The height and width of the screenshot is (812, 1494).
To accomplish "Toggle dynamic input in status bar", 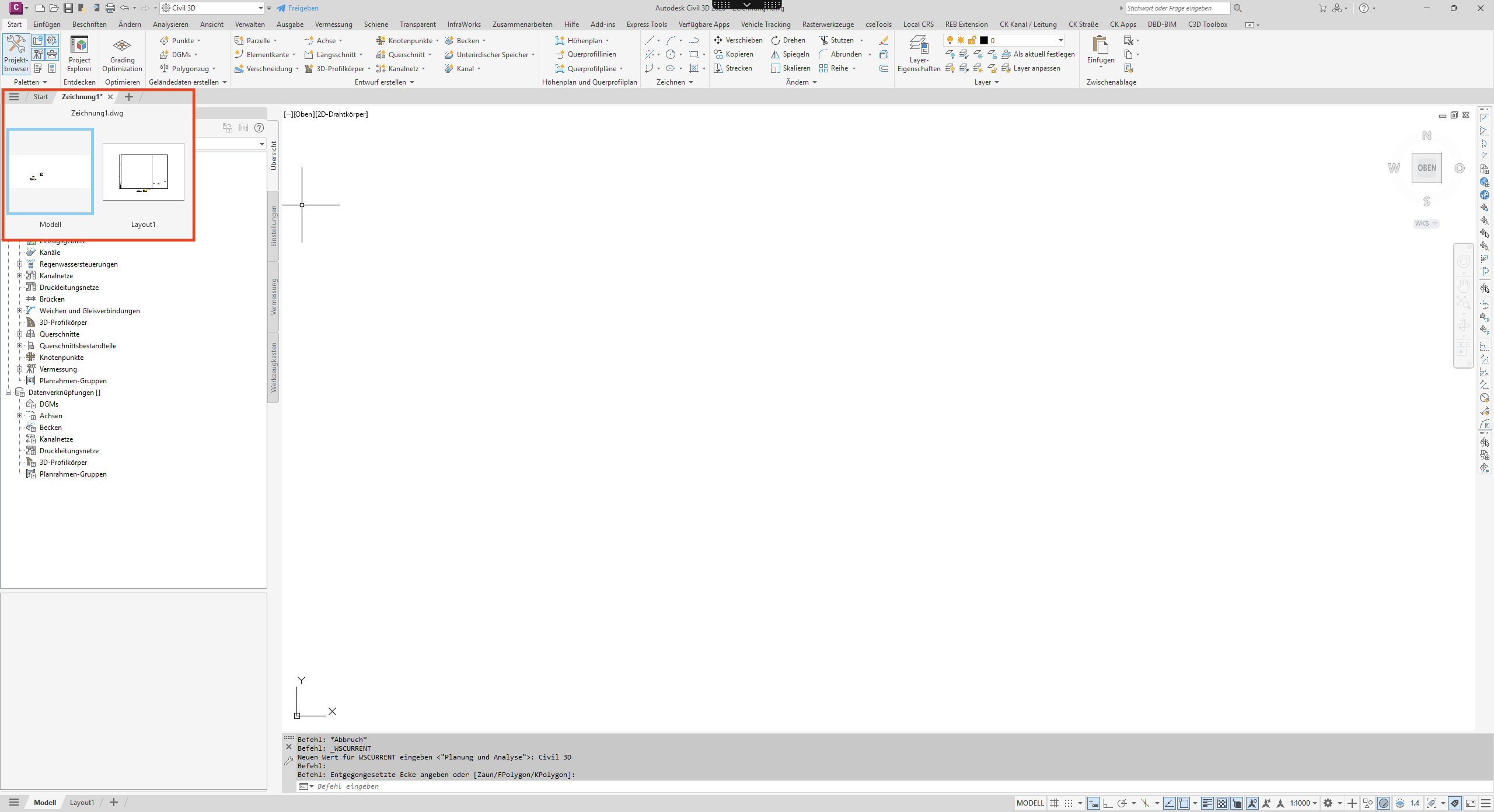I will click(1093, 803).
